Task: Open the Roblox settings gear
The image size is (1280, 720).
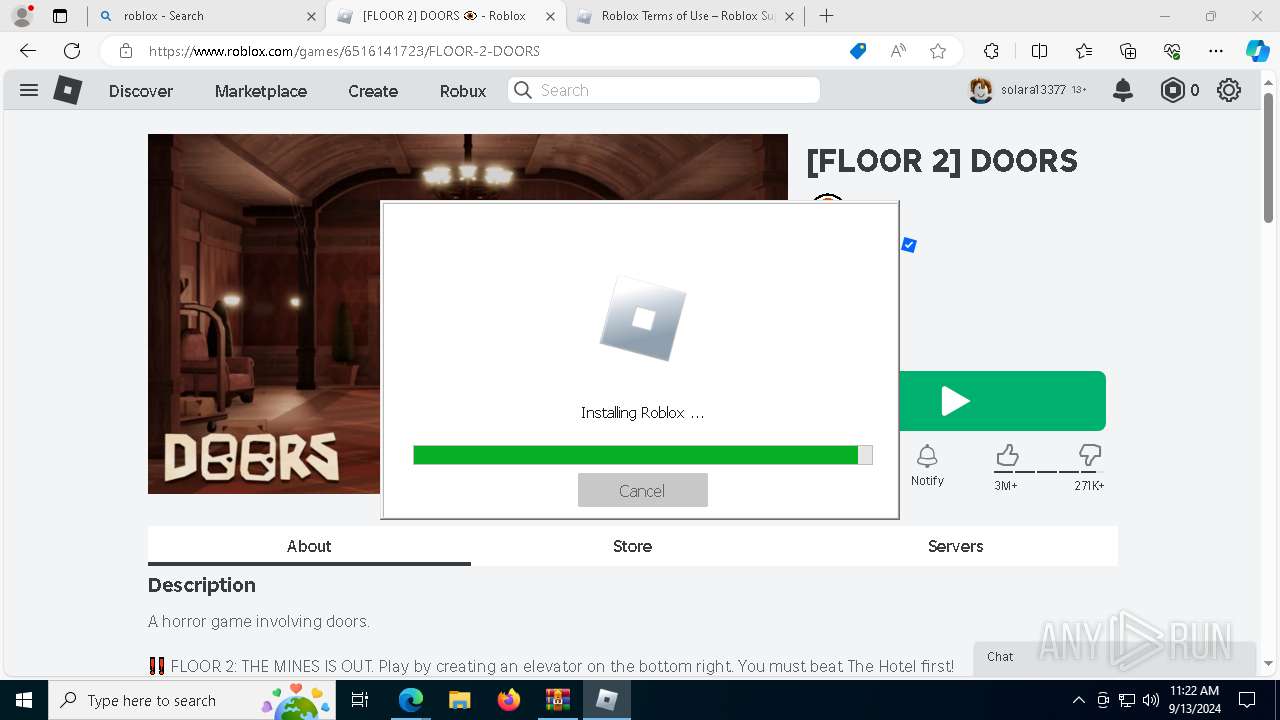Action: coord(1229,90)
